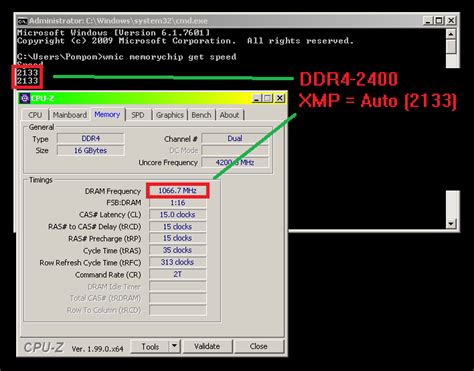This screenshot has width=474, height=371.
Task: Click the Channel # value Dual
Action: (235, 138)
